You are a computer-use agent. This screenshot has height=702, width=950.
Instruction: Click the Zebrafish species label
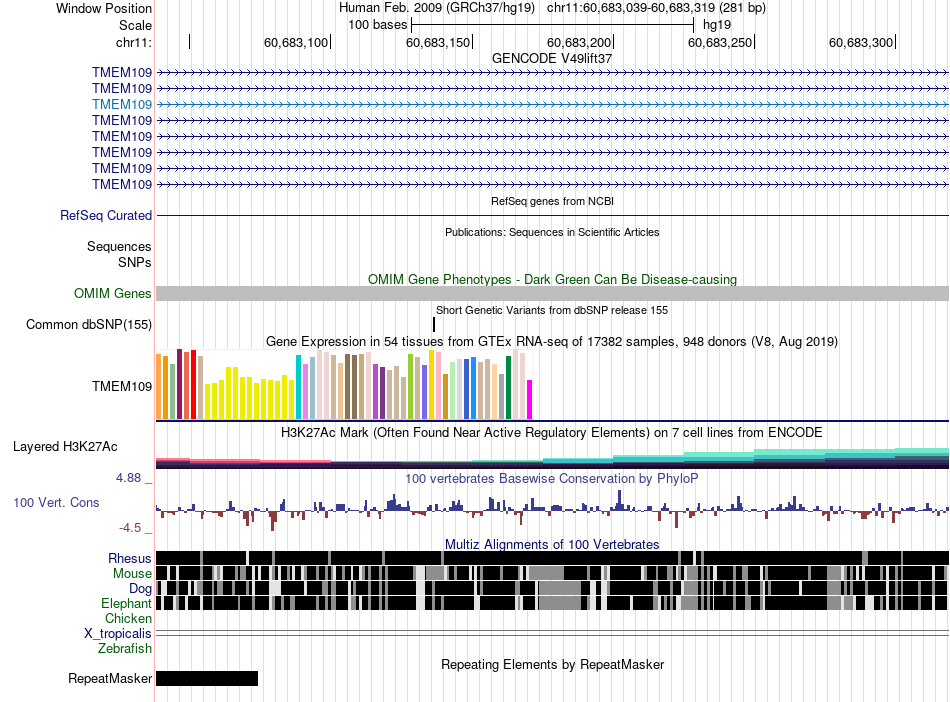tap(125, 648)
